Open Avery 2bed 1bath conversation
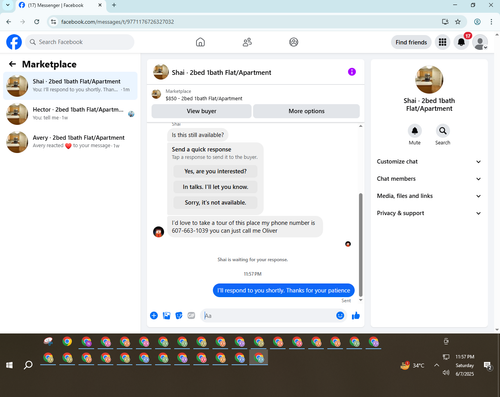The image size is (500, 397). 70,142
